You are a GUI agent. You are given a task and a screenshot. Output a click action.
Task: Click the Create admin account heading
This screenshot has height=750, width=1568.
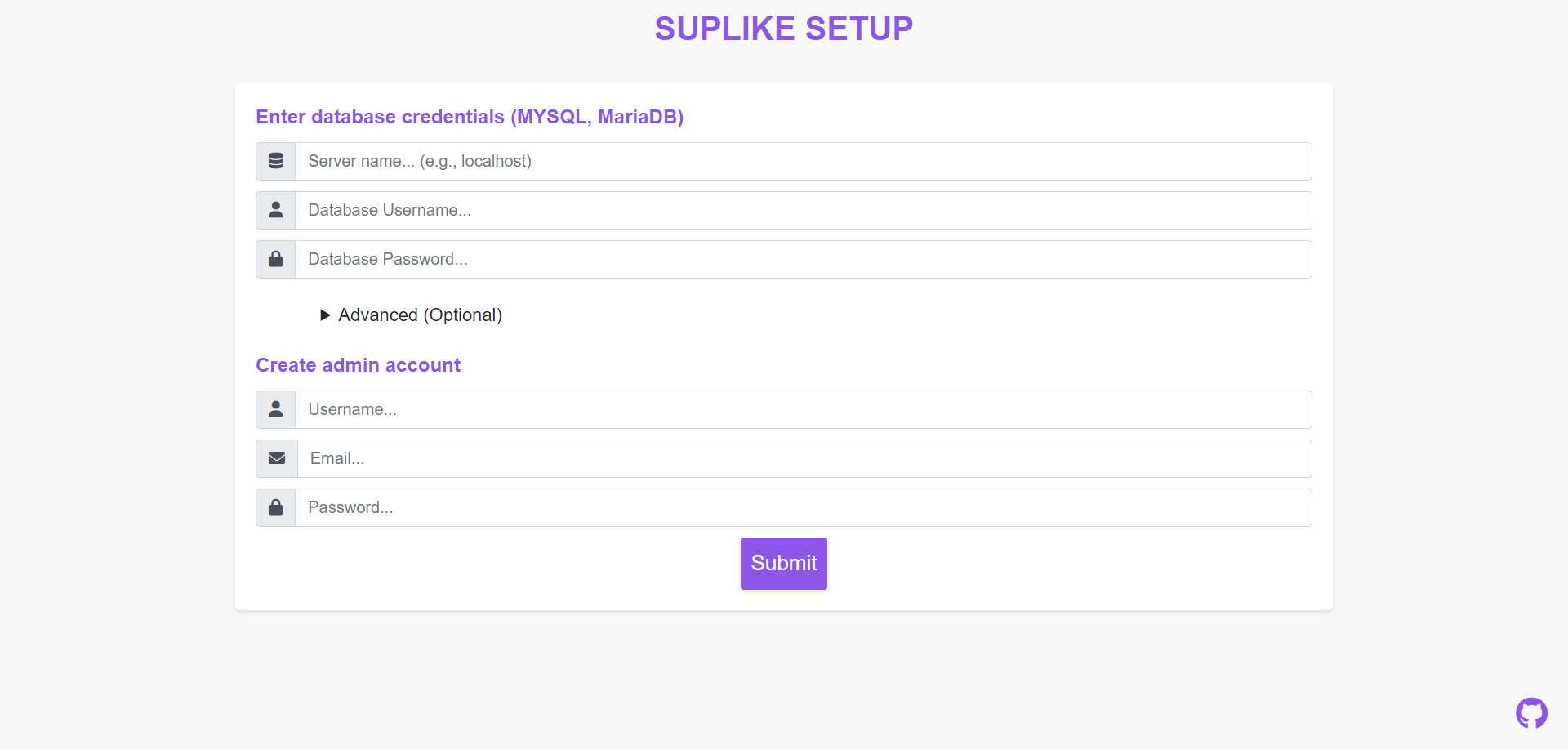point(358,365)
